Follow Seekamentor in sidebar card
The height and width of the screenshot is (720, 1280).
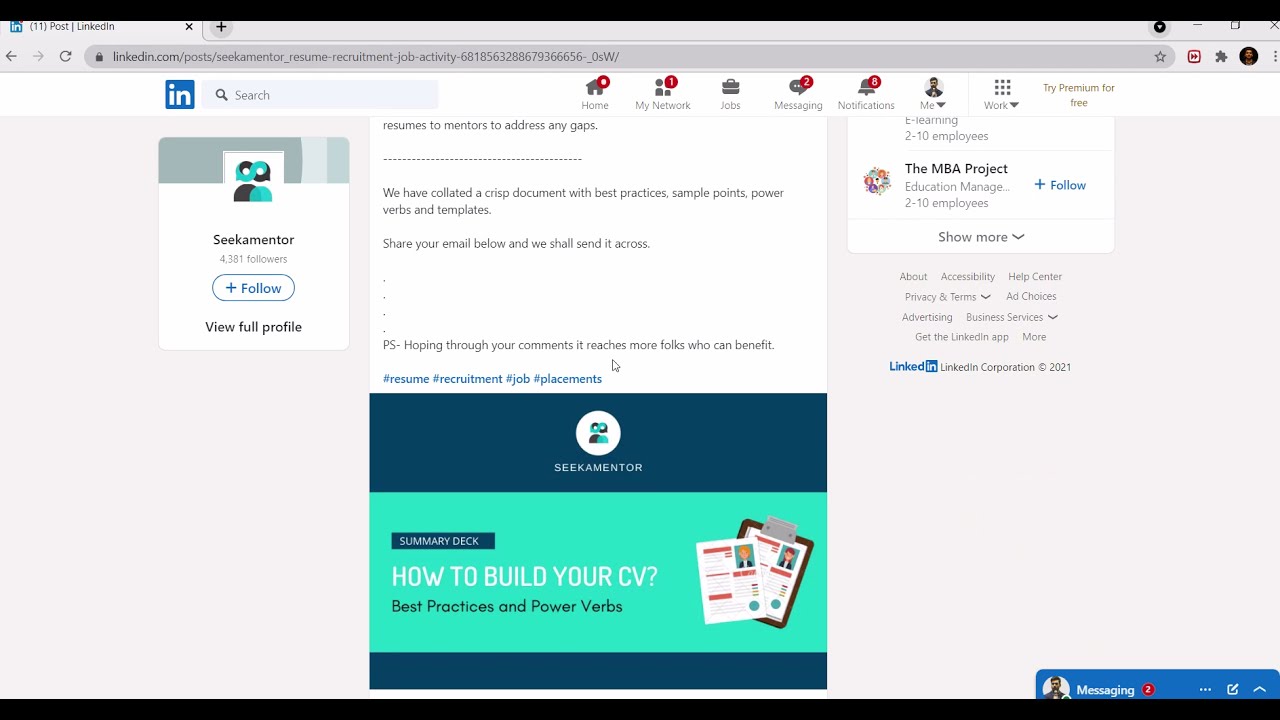pos(253,288)
